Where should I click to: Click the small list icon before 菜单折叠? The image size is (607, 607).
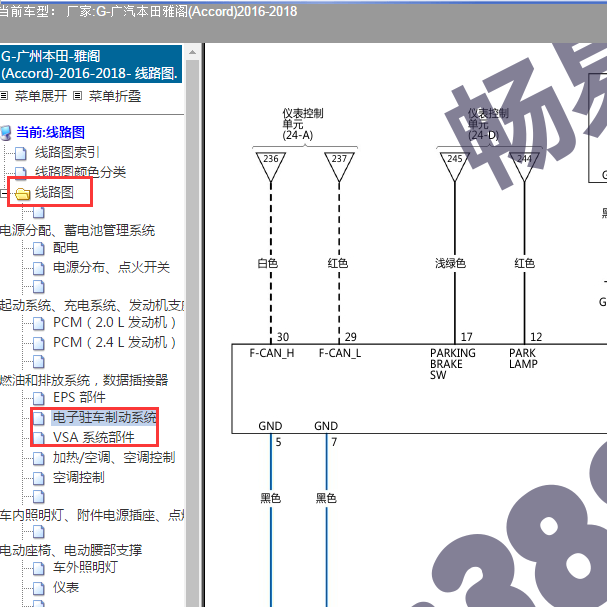point(77,96)
